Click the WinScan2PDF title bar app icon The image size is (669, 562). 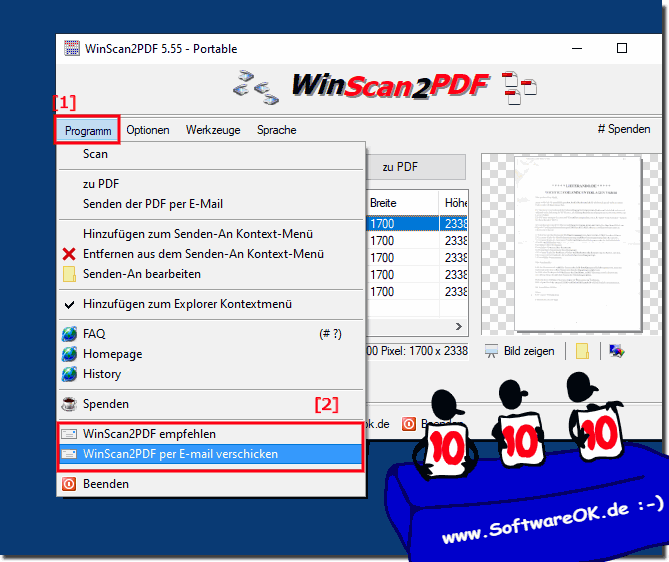[x=72, y=48]
